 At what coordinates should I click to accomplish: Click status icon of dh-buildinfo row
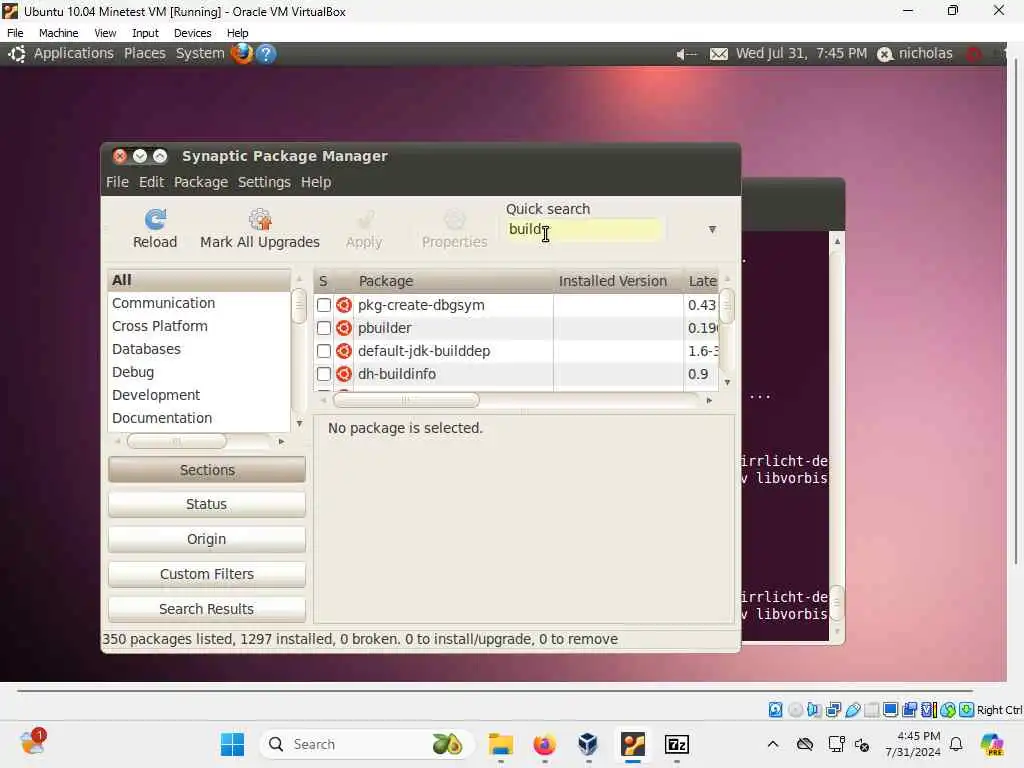point(344,374)
